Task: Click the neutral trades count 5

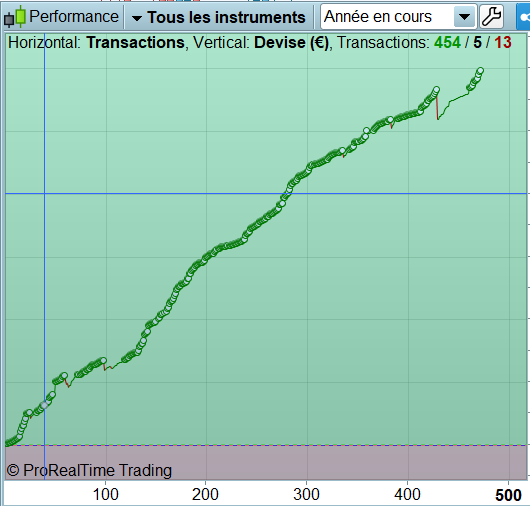Action: (477, 43)
